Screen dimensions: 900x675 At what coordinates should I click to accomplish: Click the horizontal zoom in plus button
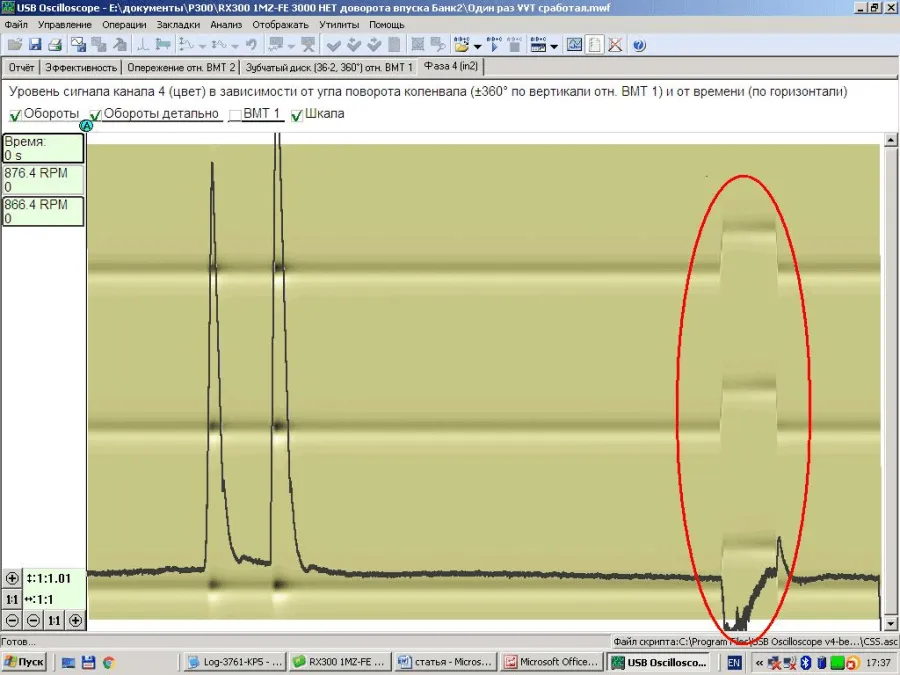coord(75,620)
